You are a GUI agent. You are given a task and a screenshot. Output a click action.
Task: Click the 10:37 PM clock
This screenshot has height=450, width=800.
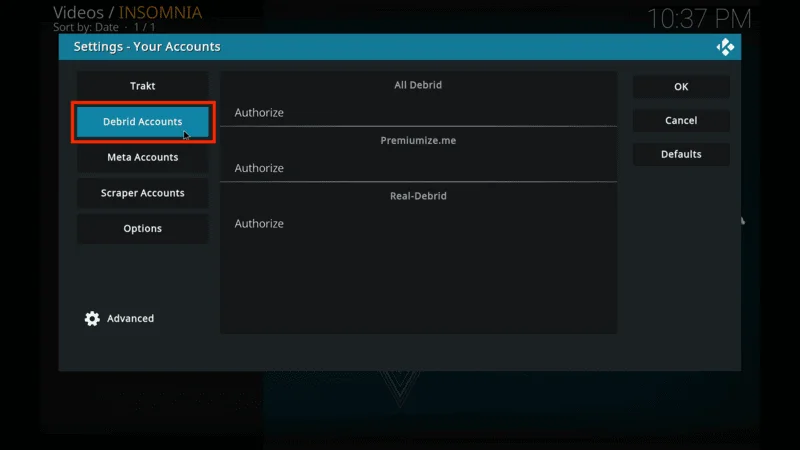pyautogui.click(x=699, y=19)
